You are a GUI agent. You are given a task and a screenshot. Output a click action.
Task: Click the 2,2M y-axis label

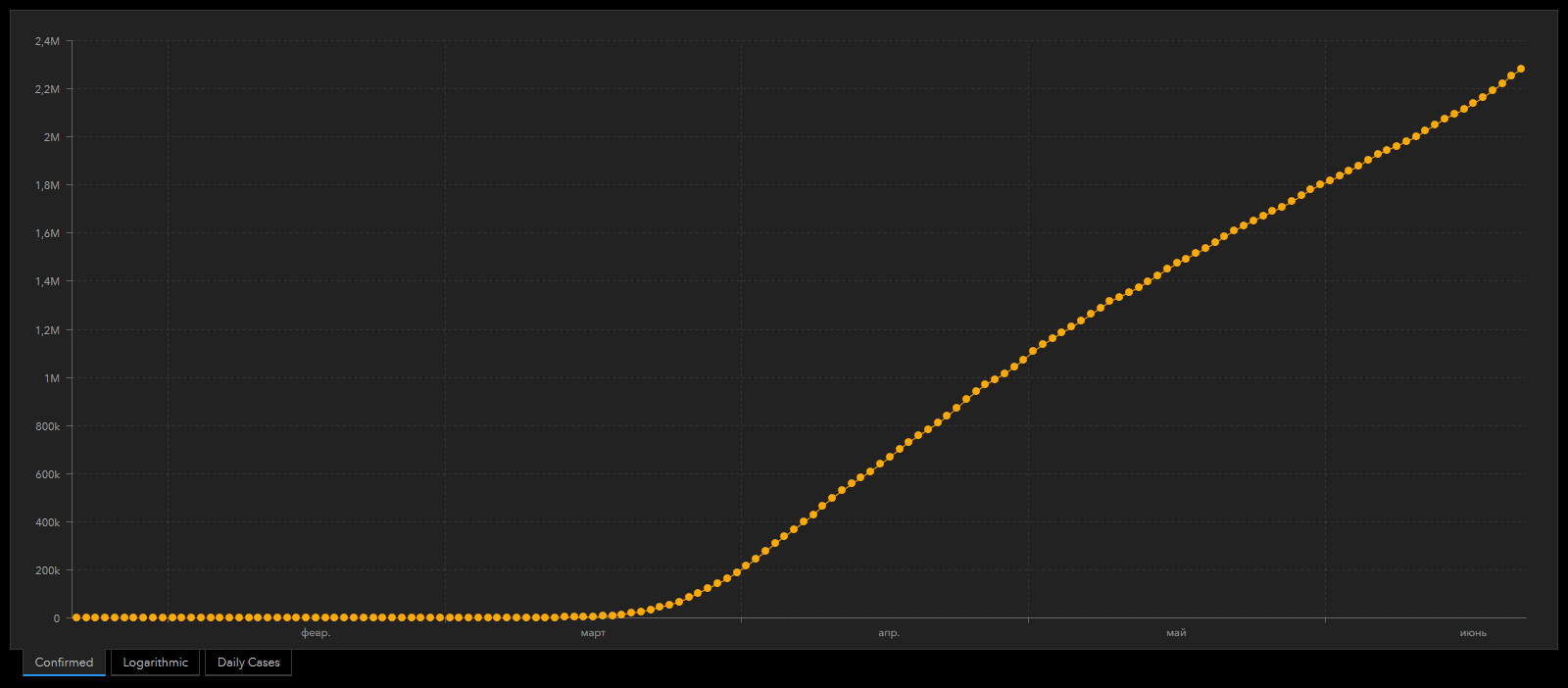47,89
